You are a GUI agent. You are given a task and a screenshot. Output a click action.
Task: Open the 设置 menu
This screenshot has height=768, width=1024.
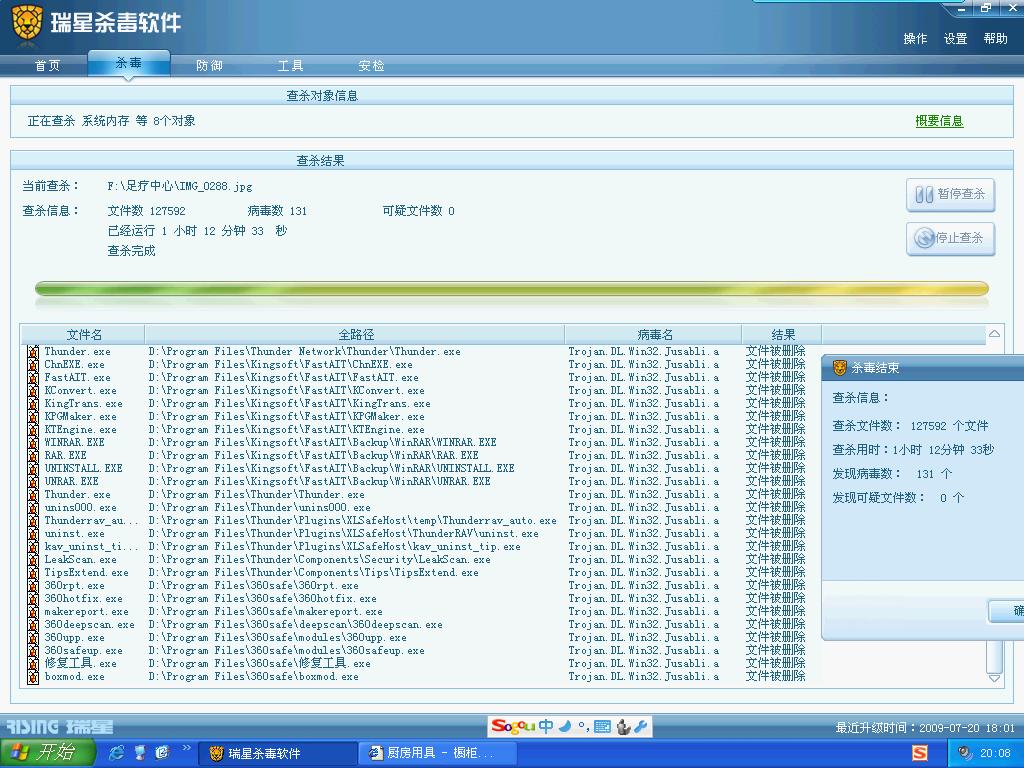click(955, 39)
